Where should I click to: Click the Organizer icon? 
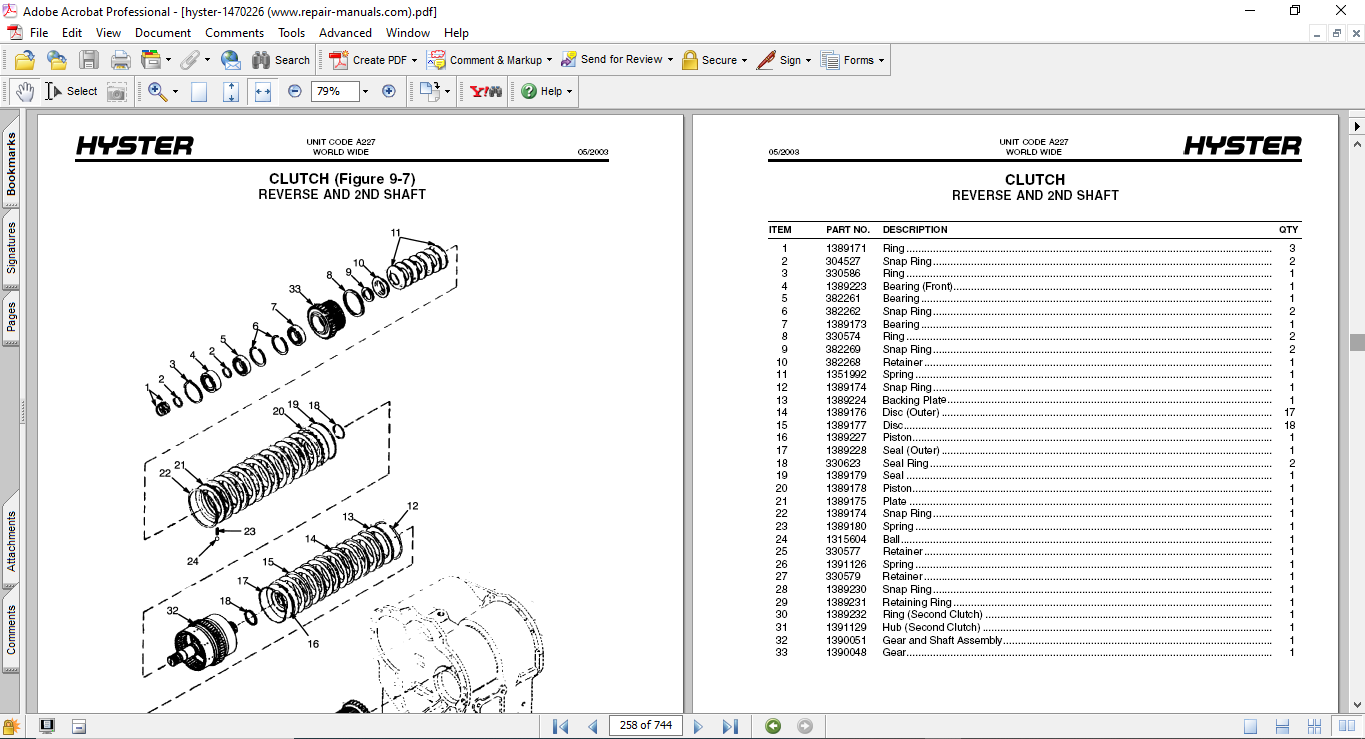[151, 60]
